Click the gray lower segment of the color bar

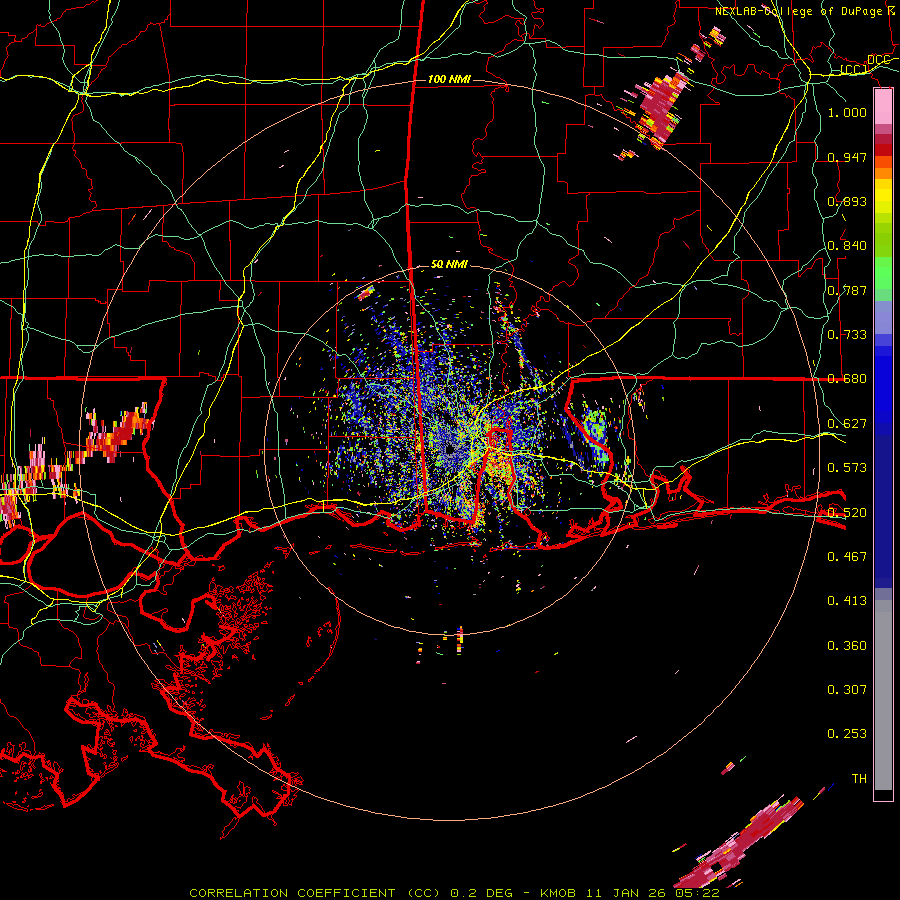883,695
